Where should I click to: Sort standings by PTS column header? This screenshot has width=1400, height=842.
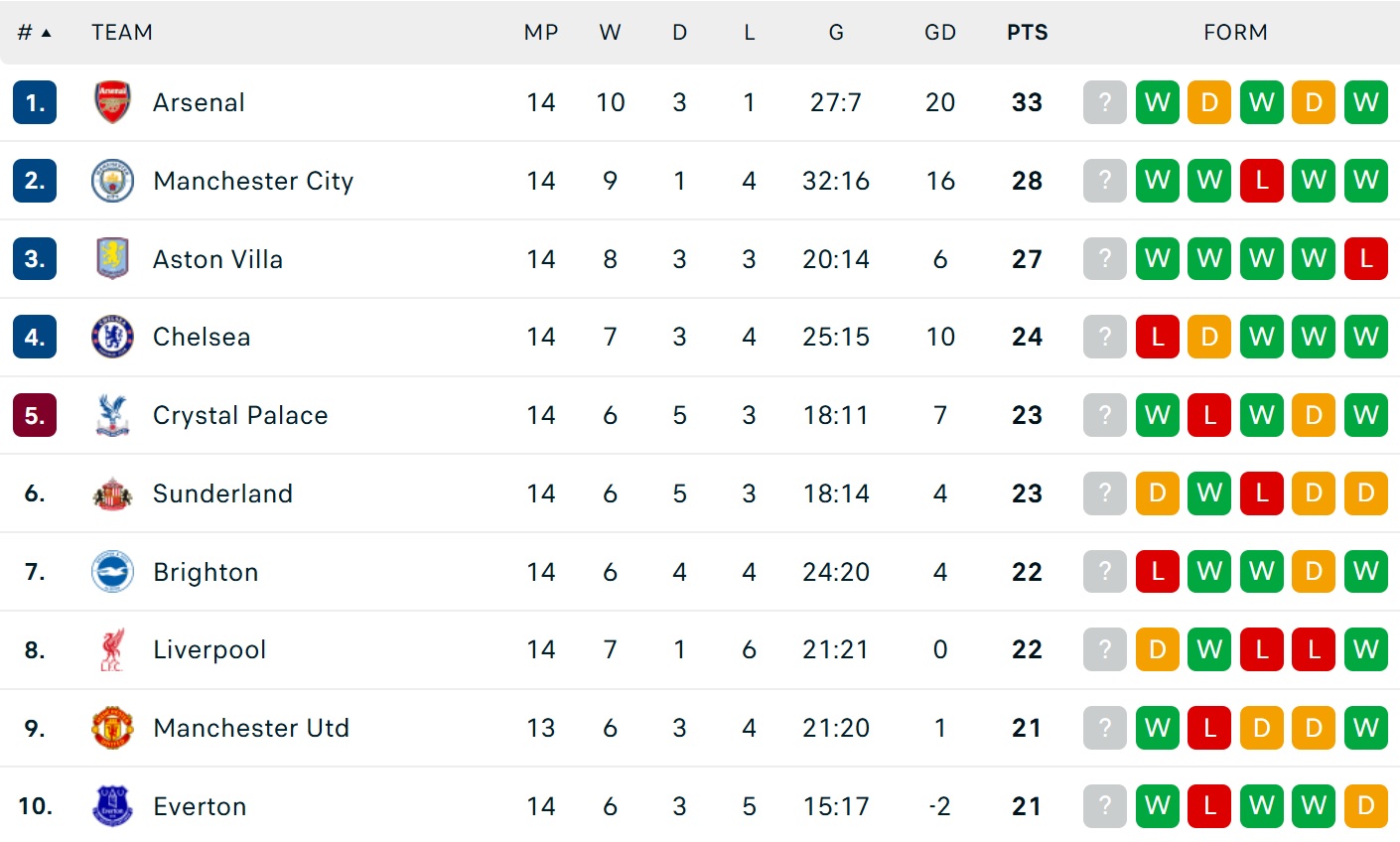tap(1027, 33)
